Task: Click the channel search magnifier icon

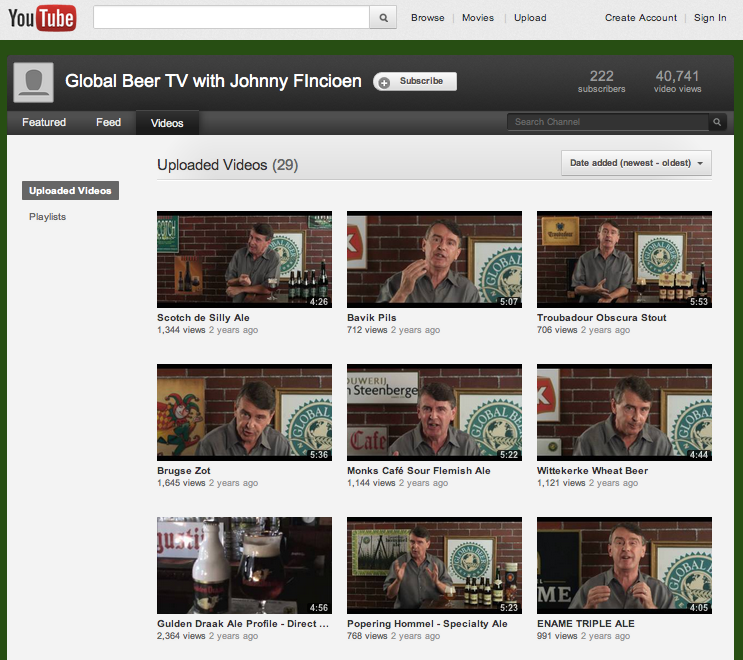Action: 717,122
